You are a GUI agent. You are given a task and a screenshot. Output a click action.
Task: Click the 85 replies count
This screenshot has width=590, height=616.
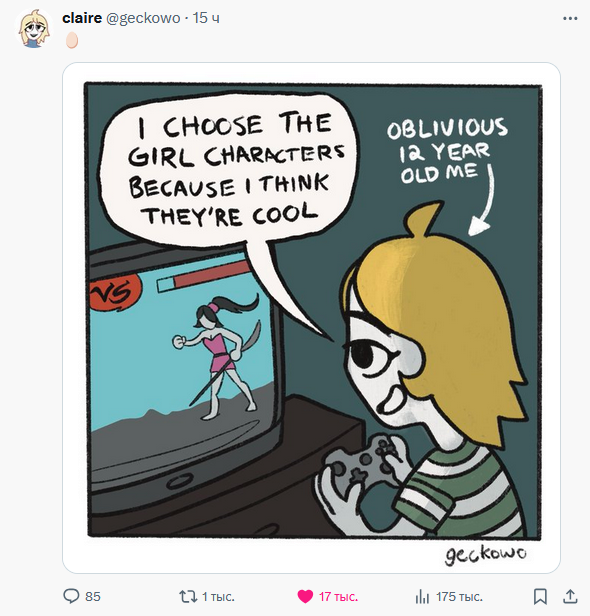point(93,596)
